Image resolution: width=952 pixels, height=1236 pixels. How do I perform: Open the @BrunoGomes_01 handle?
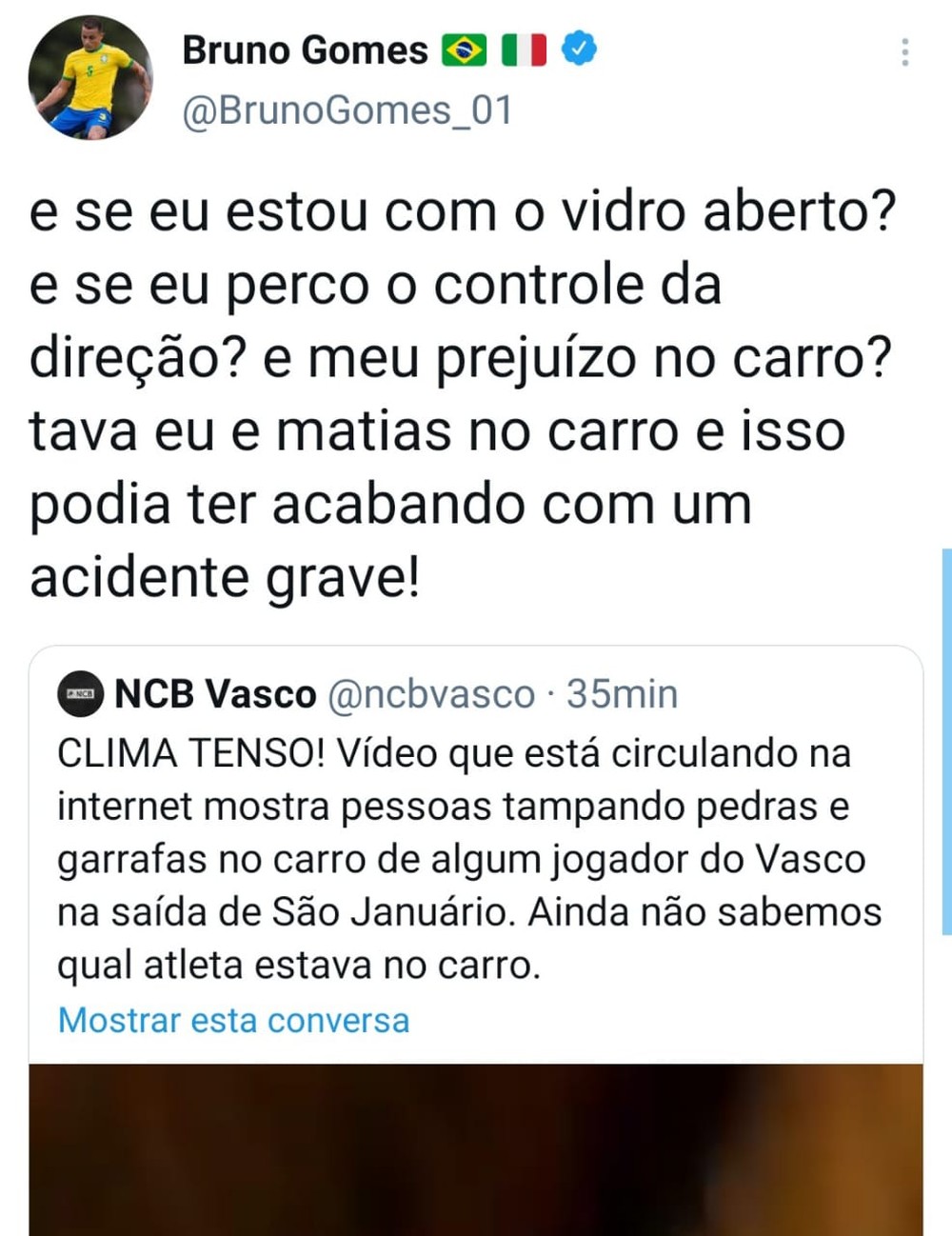pos(347,110)
